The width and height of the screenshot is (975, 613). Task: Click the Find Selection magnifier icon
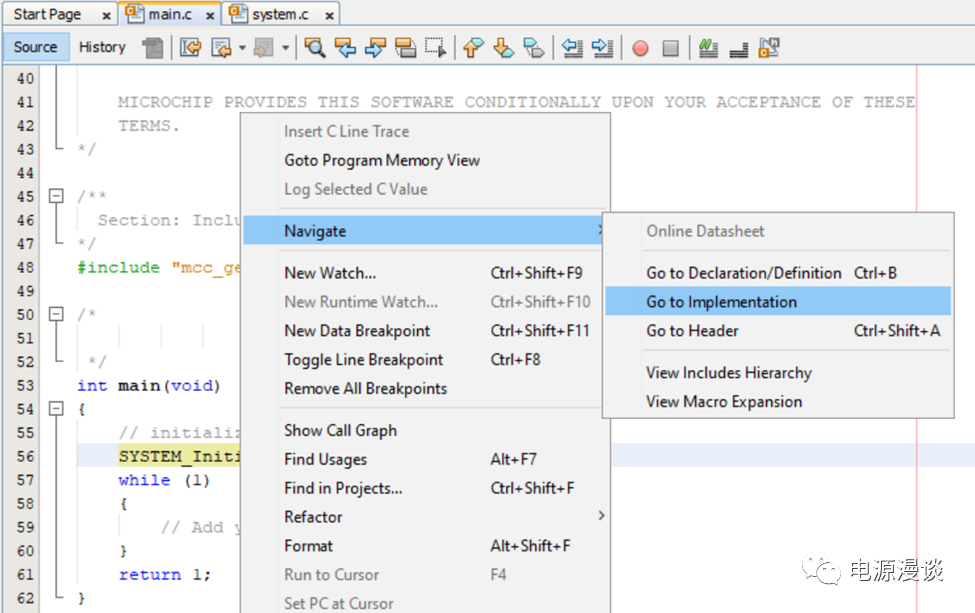pyautogui.click(x=315, y=47)
